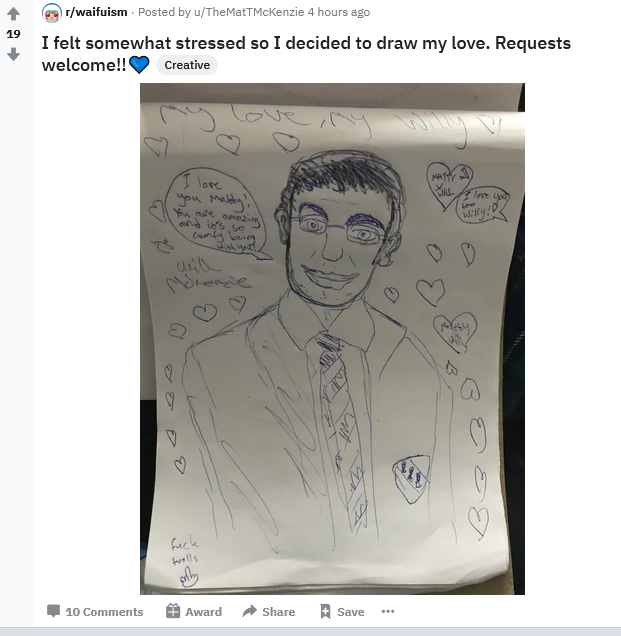Click the Award text button
Viewport: 621px width, 636px height.
pos(204,612)
